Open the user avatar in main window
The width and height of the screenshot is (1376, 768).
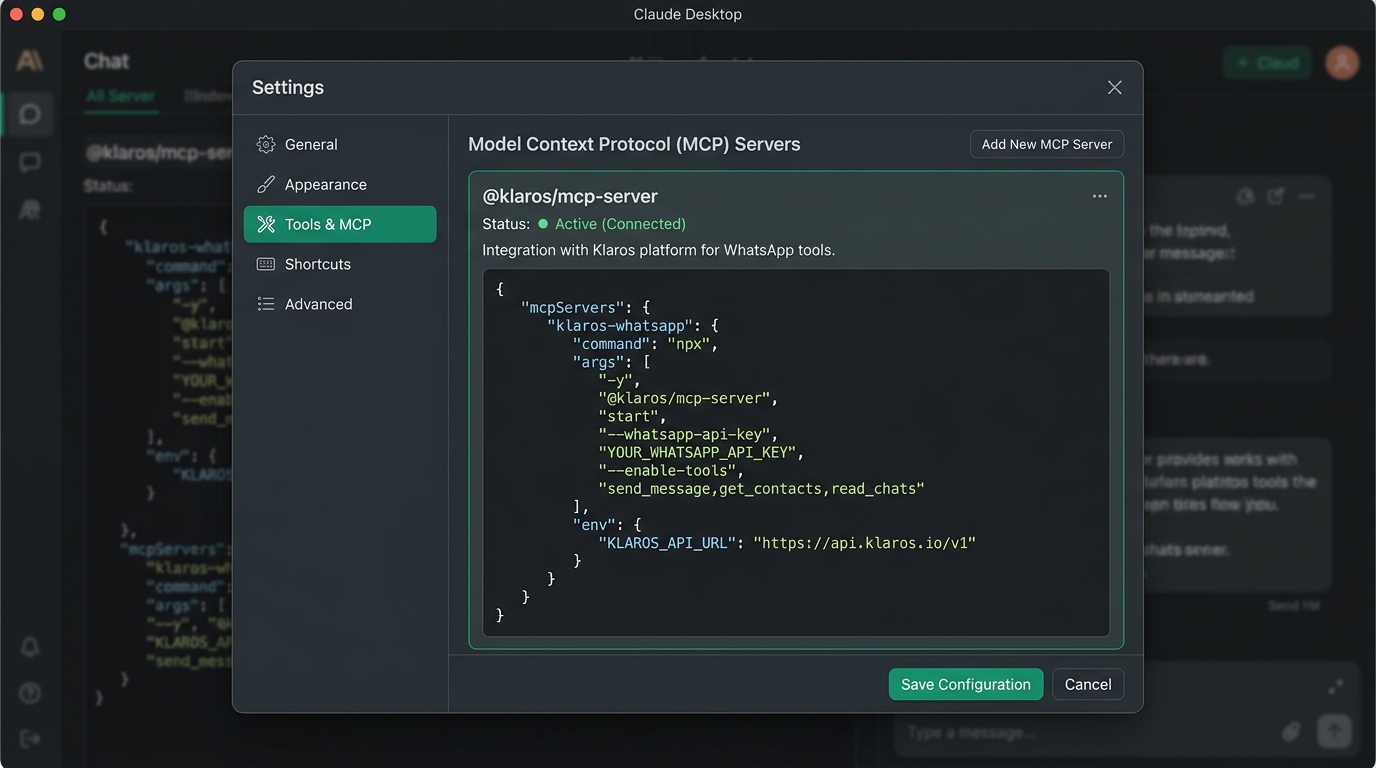click(x=1342, y=62)
